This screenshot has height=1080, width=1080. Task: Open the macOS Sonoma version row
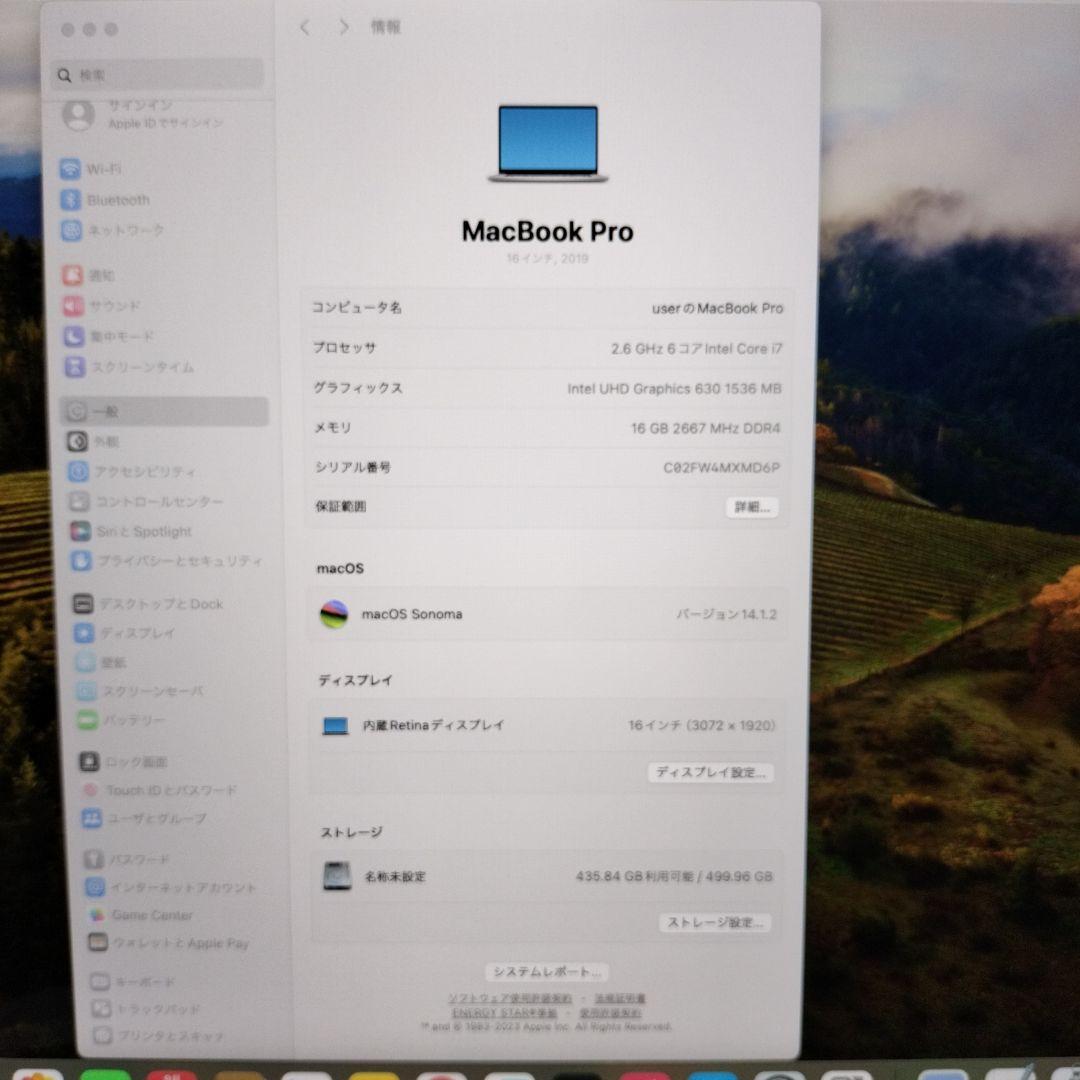click(546, 614)
